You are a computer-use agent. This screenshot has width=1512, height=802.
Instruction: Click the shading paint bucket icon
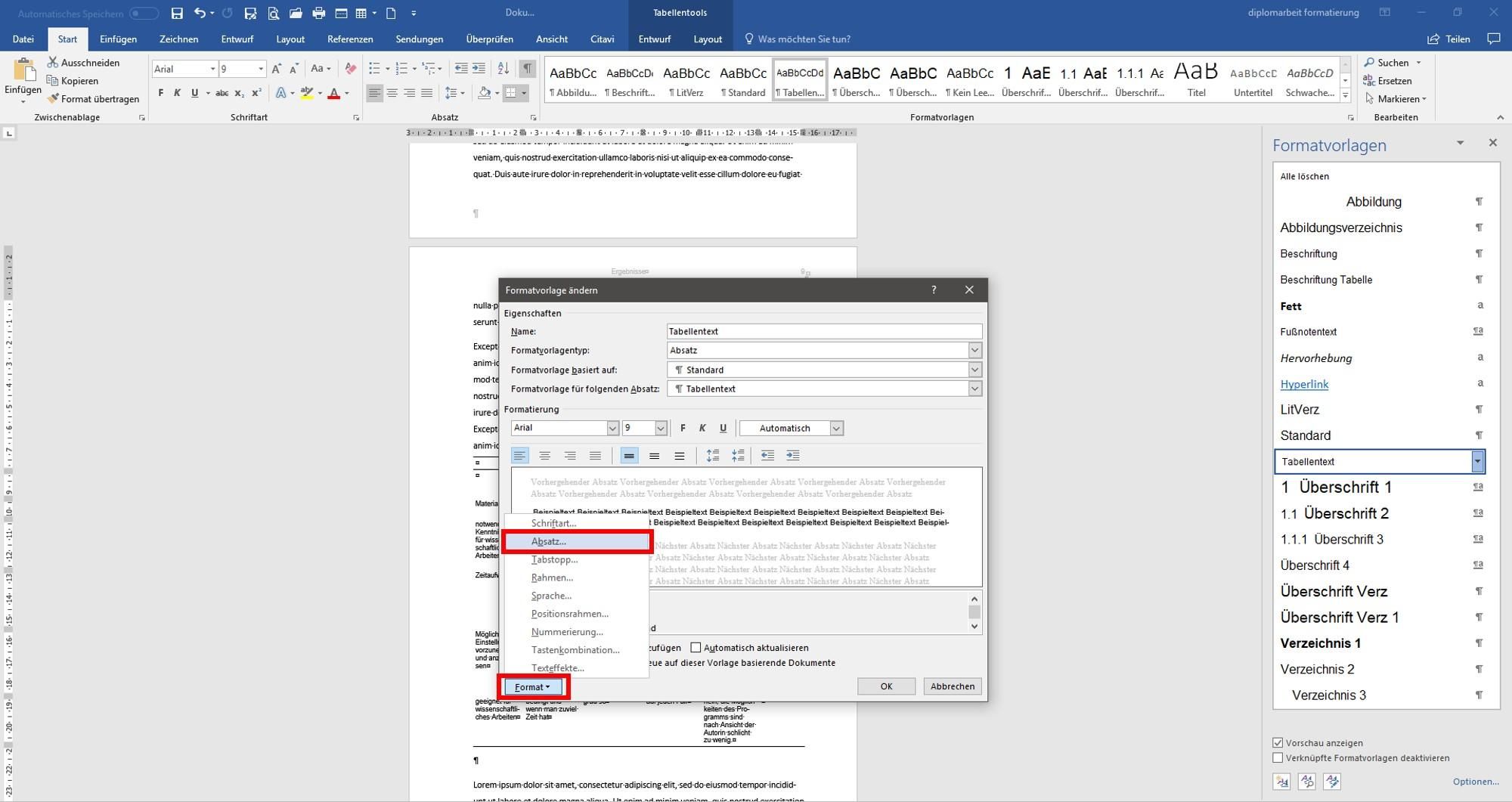coord(485,93)
